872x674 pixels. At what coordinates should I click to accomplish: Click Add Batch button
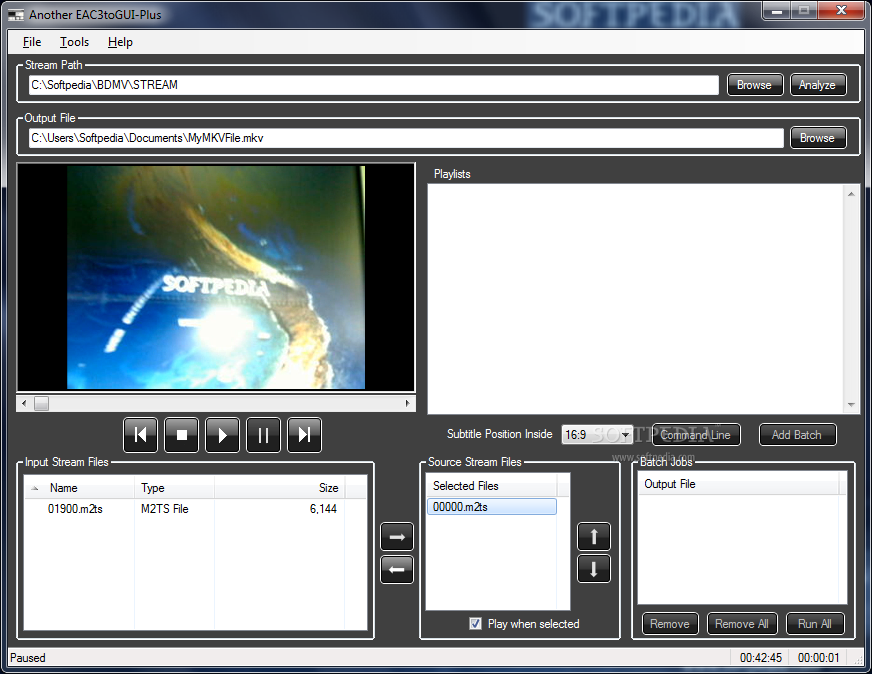click(x=797, y=435)
